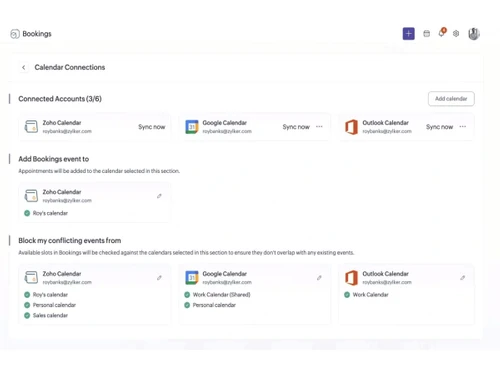Image resolution: width=500 pixels, height=375 pixels.
Task: Click 'Appointments will be added' description text
Action: click(99, 171)
